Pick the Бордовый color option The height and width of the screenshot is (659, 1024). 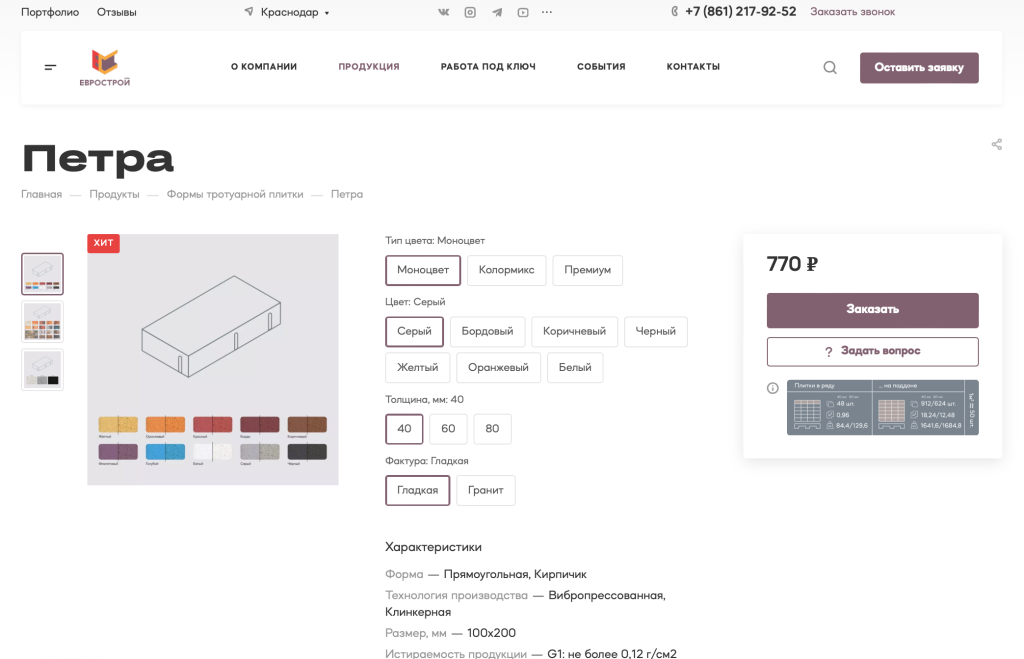coord(487,331)
